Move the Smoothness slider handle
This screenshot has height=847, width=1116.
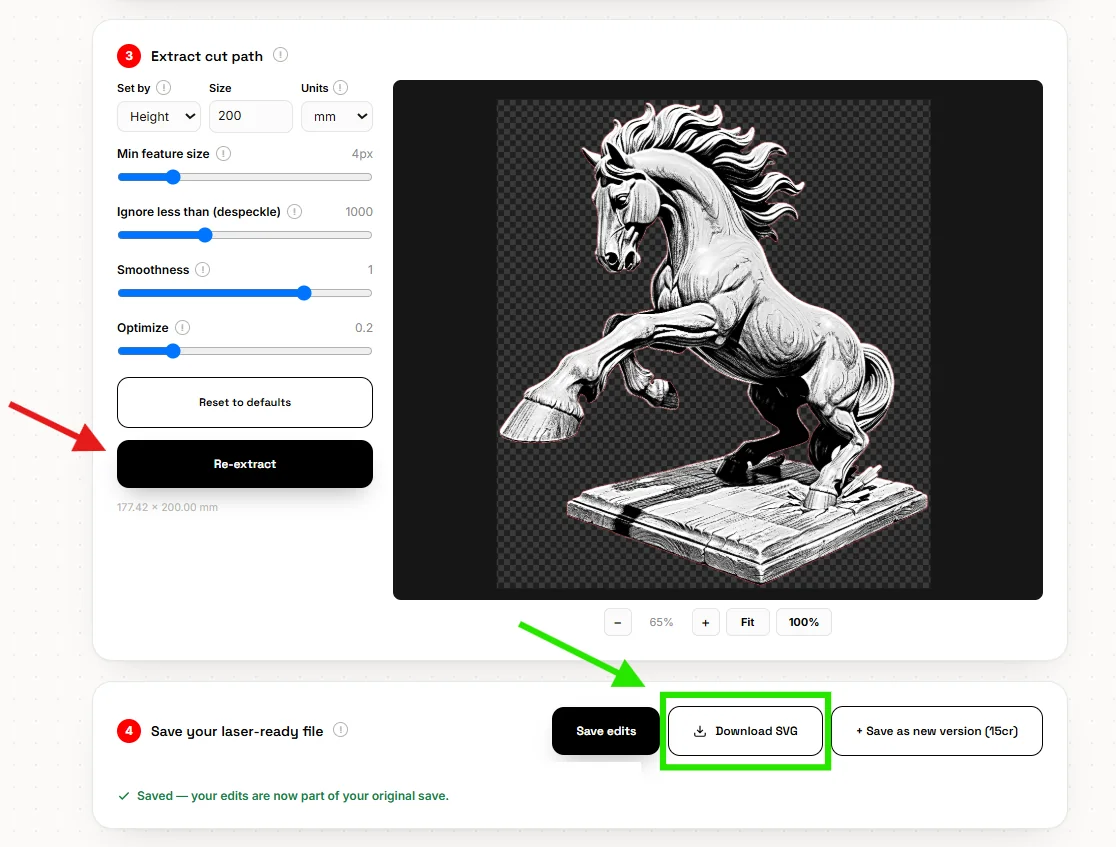[304, 293]
